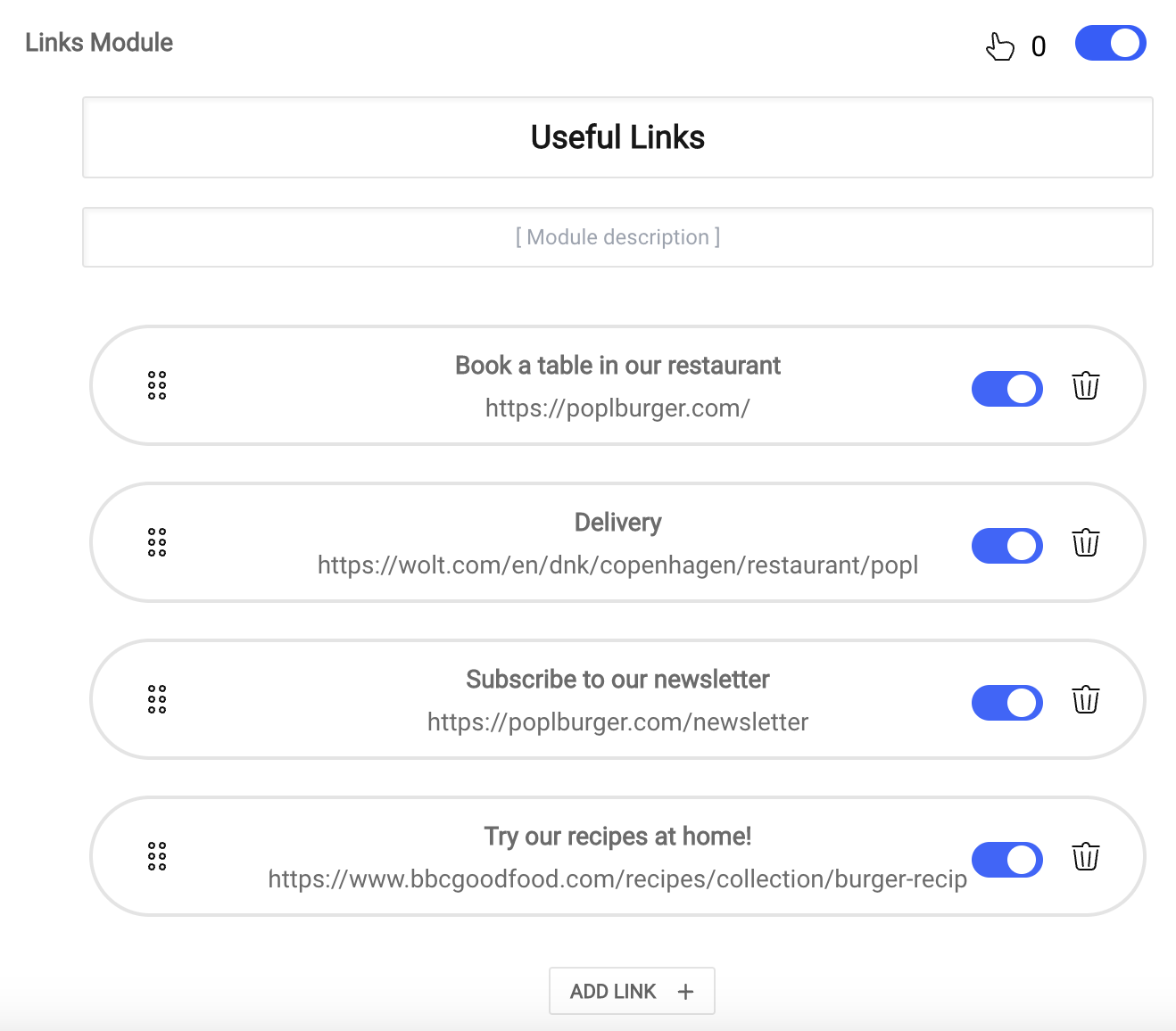Grab drag handle of Book a table
This screenshot has width=1176, height=1031.
pos(157,385)
